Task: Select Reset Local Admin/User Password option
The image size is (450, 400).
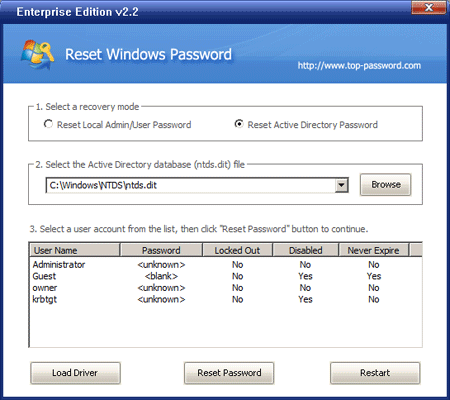Action: tap(48, 124)
